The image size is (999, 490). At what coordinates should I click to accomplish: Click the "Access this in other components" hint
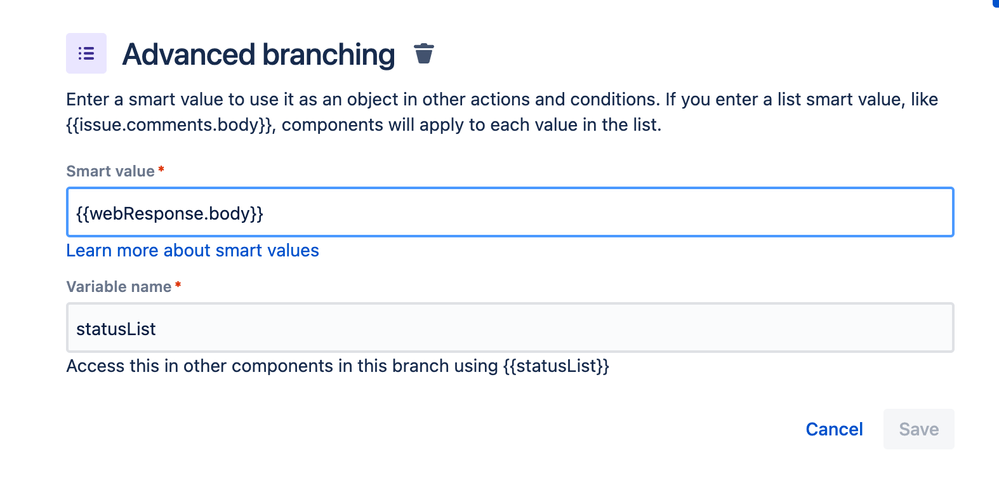(280, 366)
